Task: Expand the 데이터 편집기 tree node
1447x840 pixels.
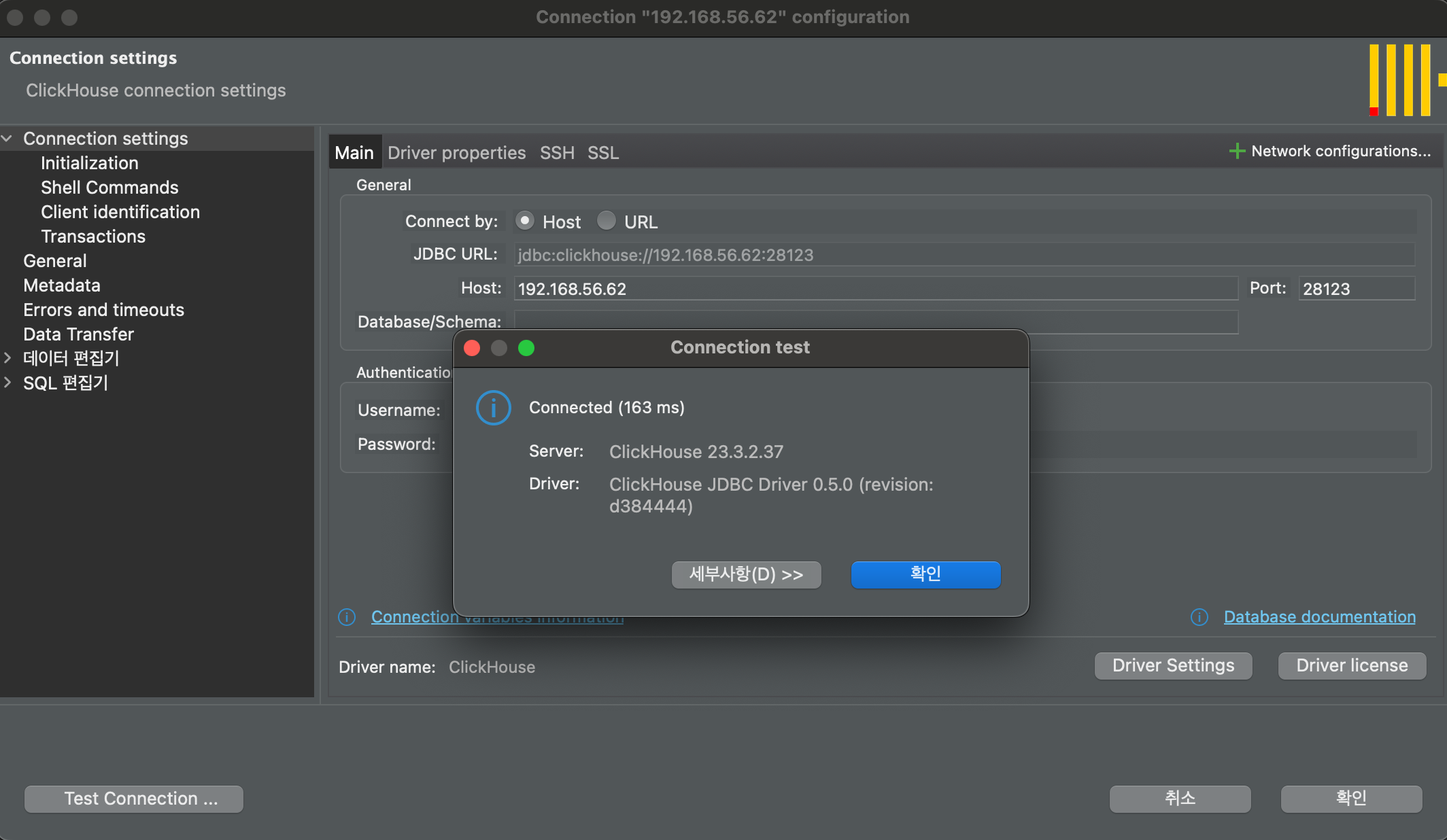Action: point(7,357)
